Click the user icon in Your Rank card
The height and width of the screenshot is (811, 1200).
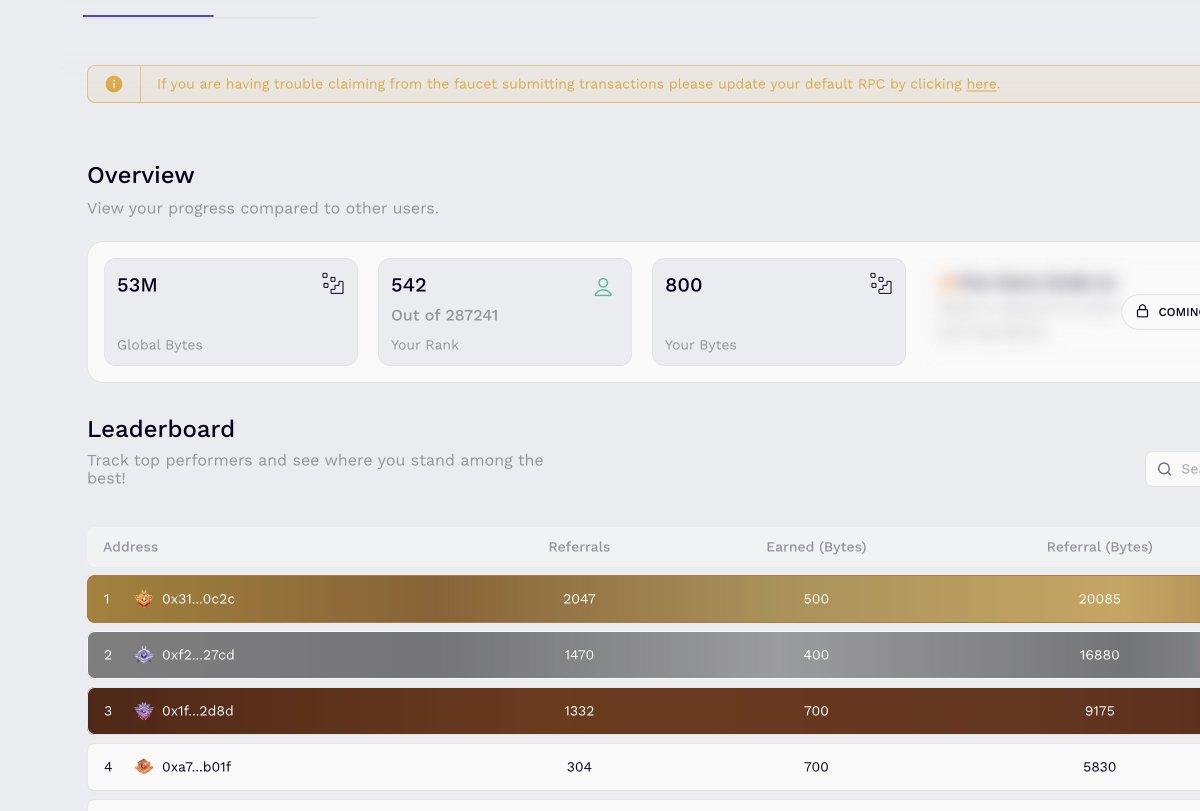click(603, 288)
